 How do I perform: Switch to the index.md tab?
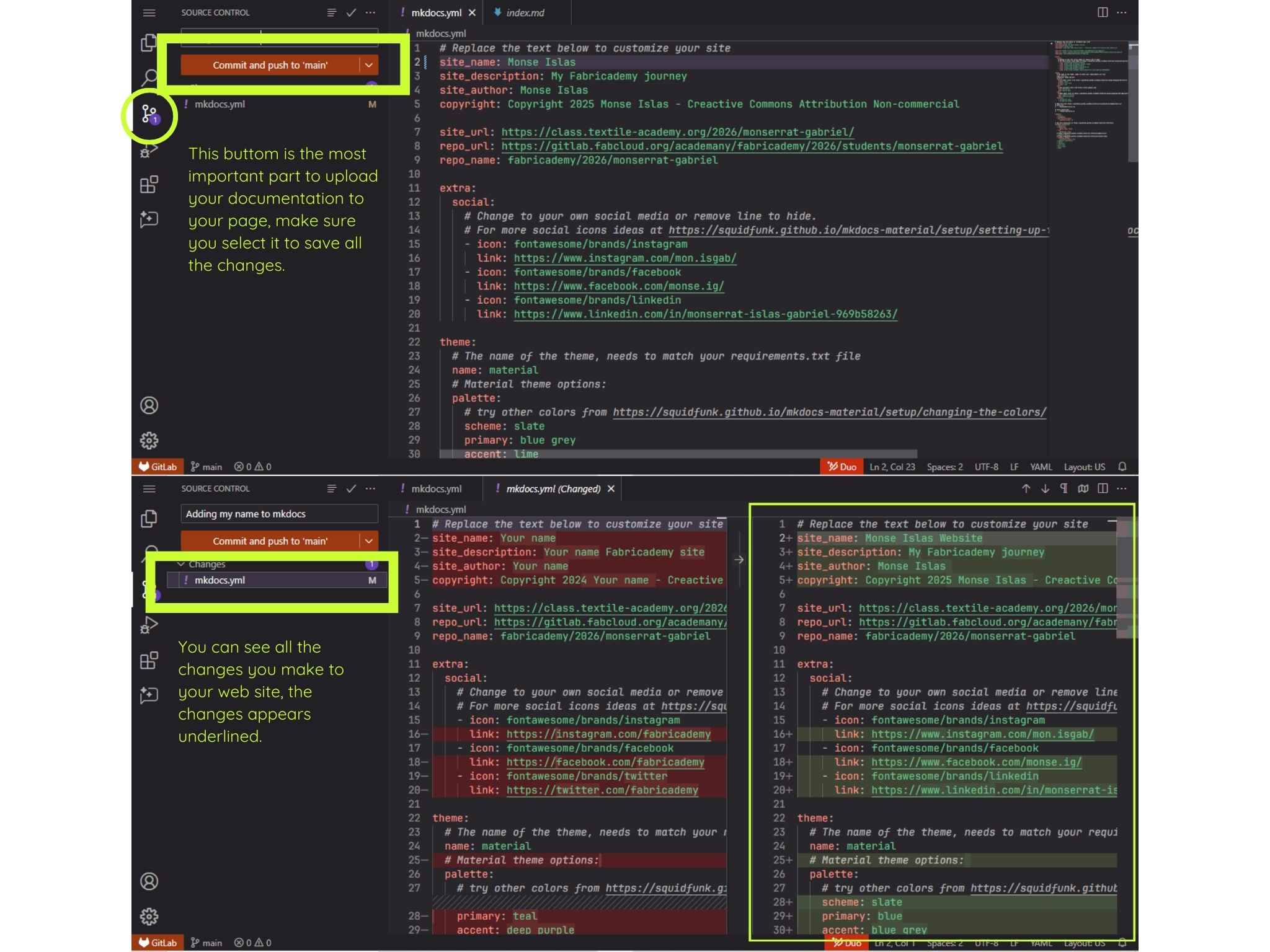(525, 12)
